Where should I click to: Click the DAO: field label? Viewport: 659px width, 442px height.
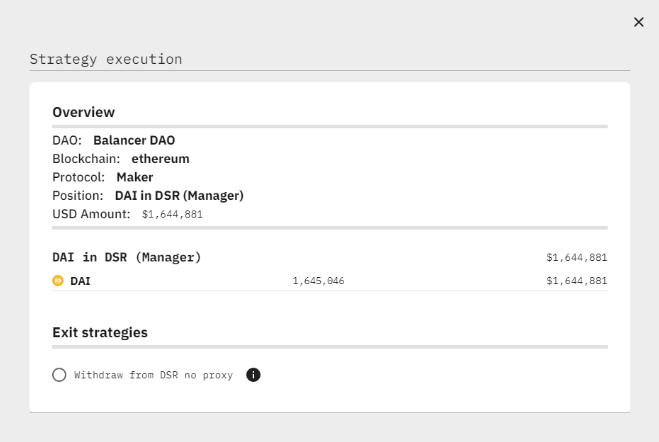pos(67,140)
